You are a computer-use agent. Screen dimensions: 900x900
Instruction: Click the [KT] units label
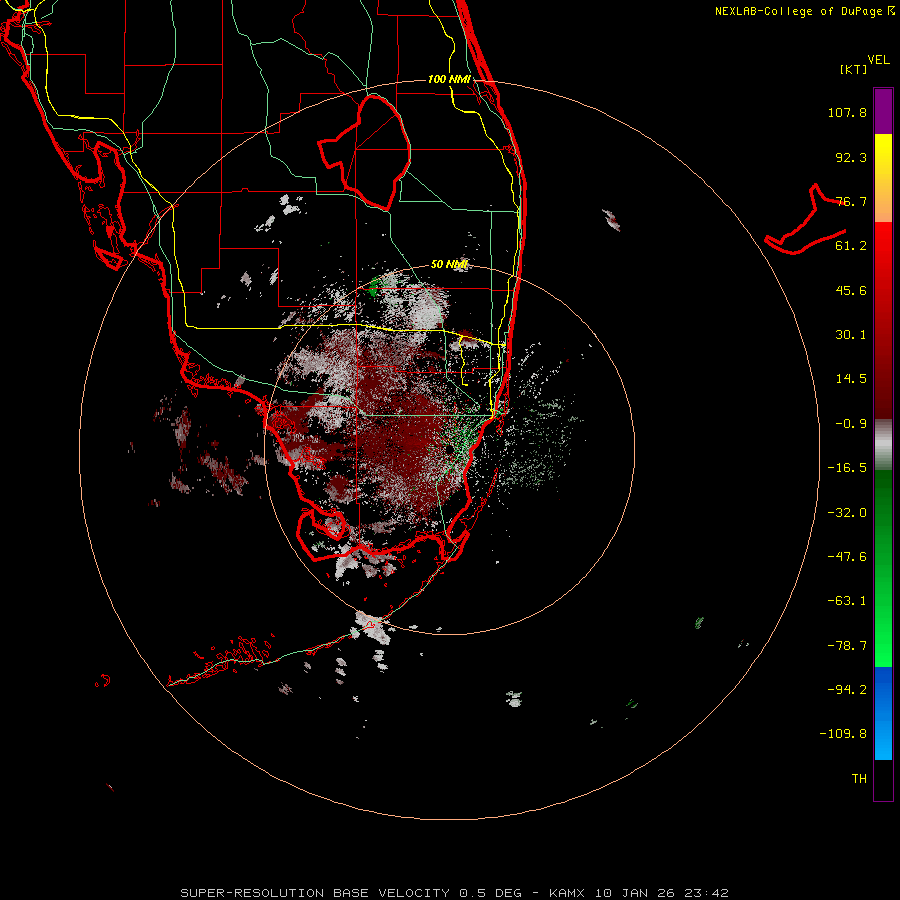click(x=854, y=69)
